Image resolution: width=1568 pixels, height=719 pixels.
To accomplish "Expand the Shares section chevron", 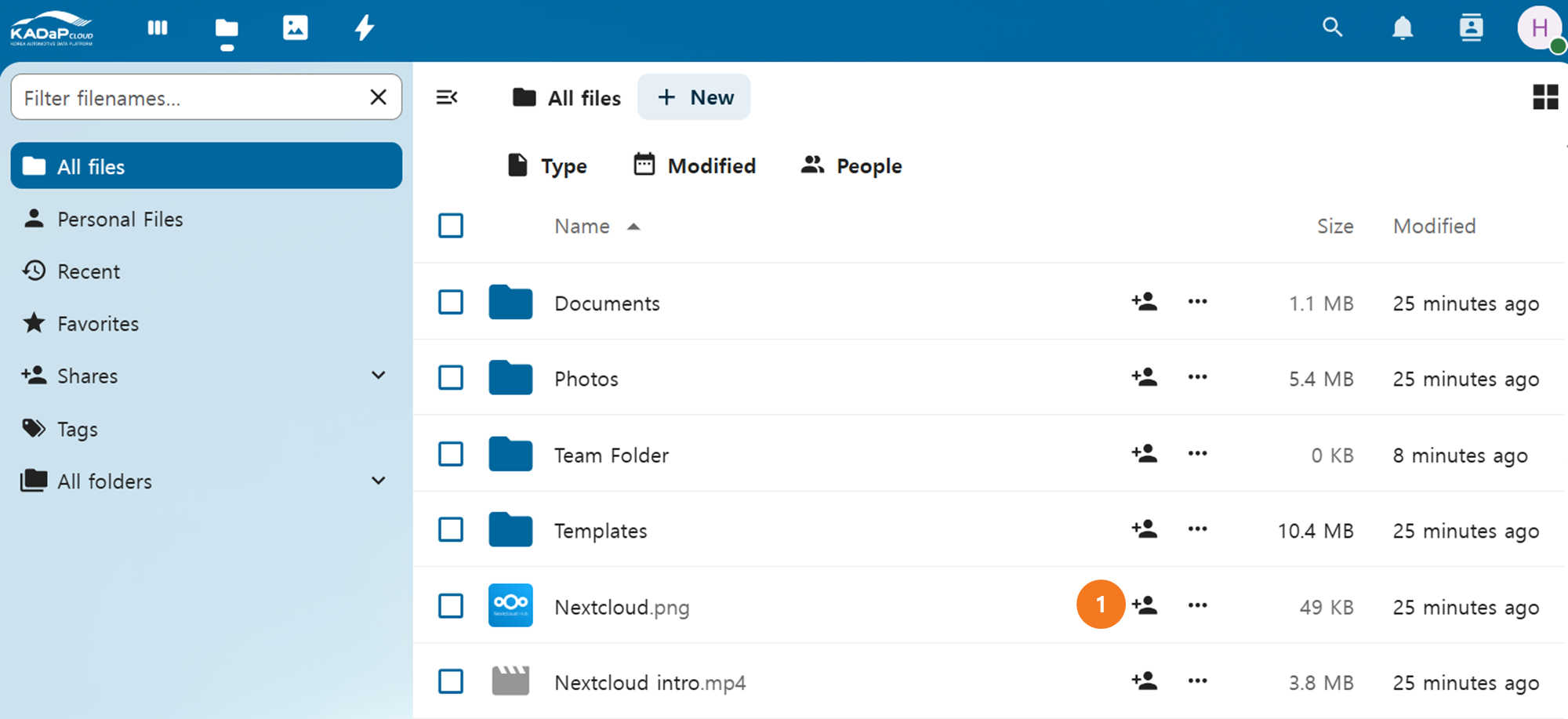I will pos(378,376).
